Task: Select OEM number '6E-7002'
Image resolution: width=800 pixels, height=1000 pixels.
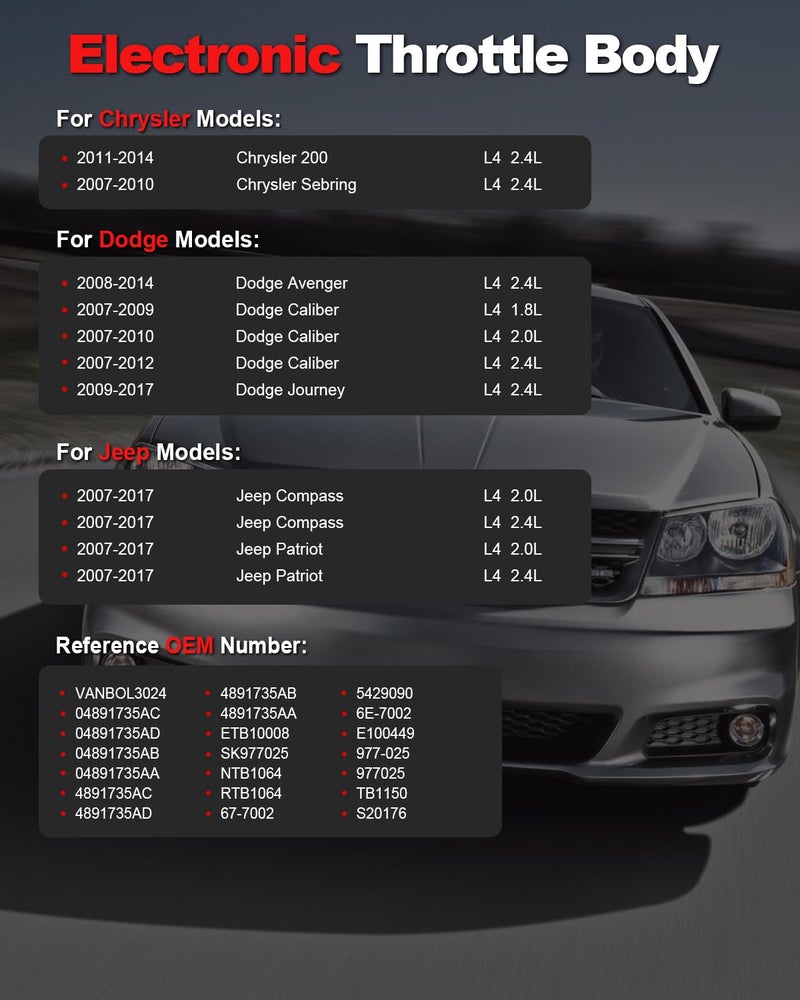Action: tap(383, 713)
